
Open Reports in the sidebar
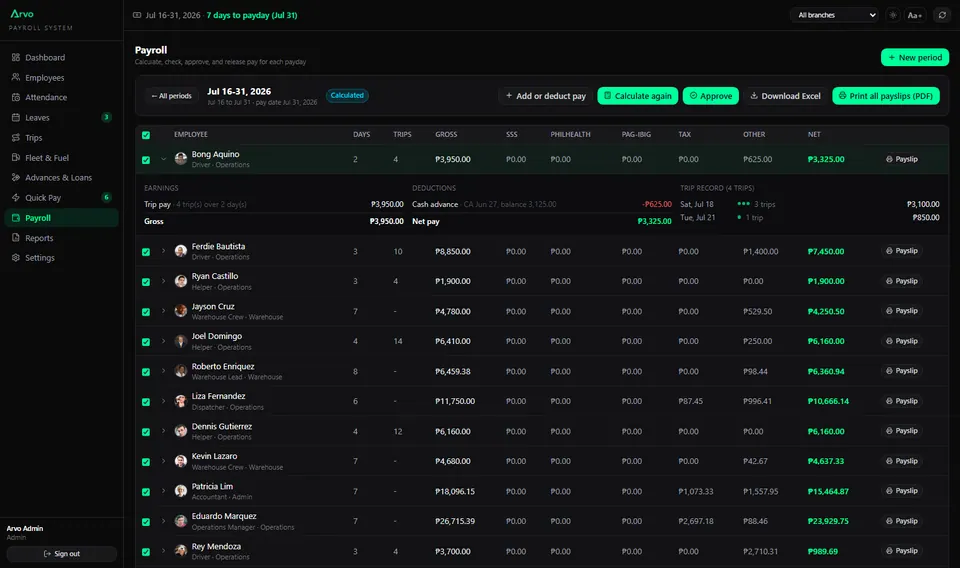coord(61,238)
